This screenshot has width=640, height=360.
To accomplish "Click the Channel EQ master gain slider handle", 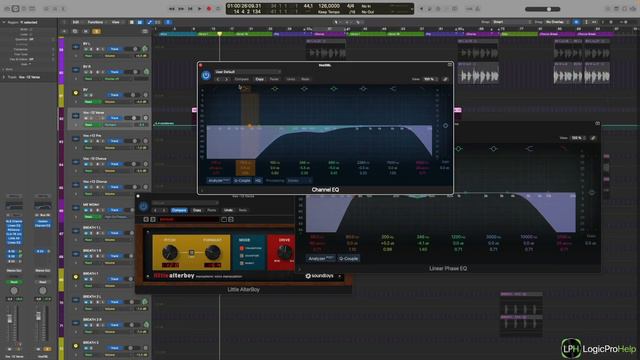I will point(445,126).
